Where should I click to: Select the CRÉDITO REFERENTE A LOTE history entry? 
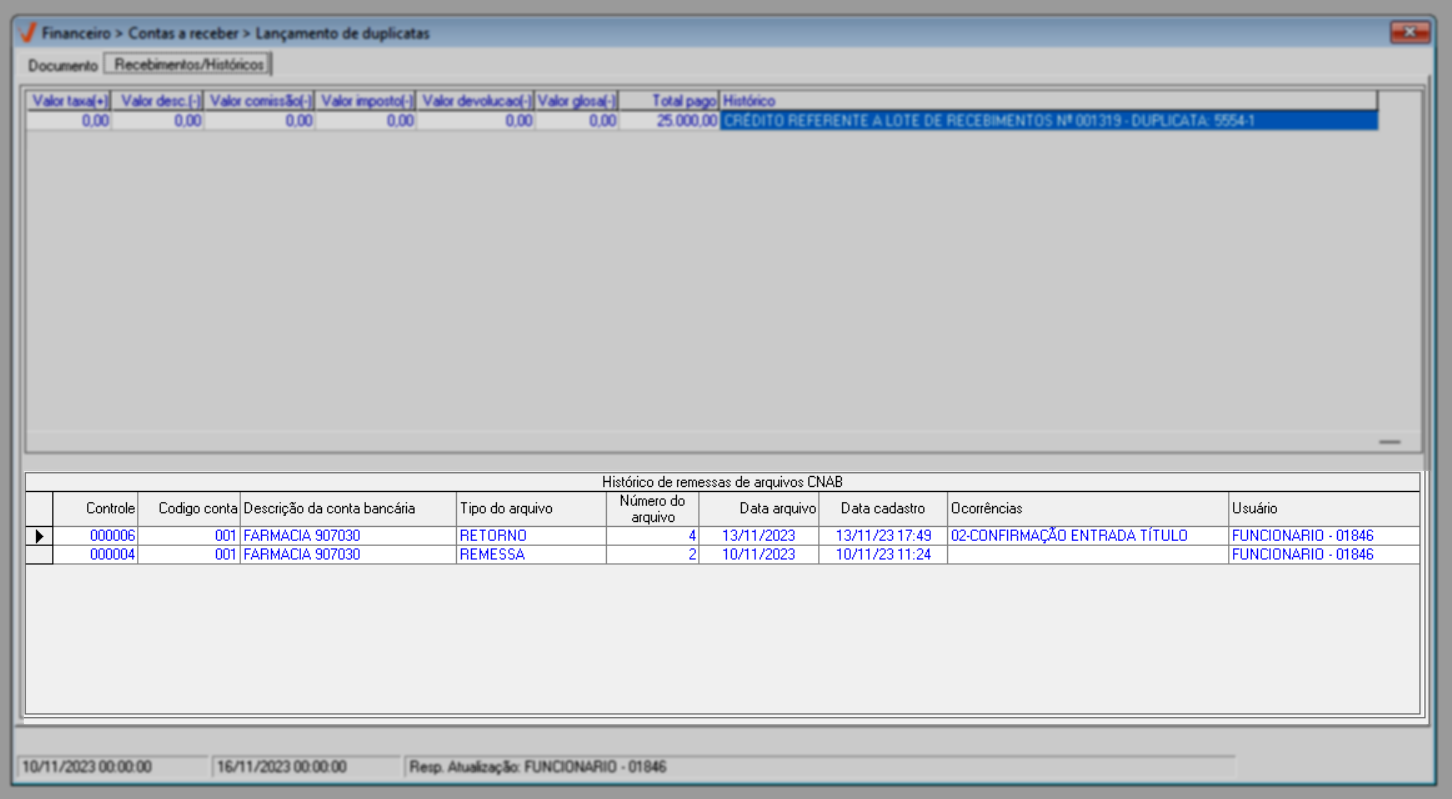pyautogui.click(x=1049, y=121)
